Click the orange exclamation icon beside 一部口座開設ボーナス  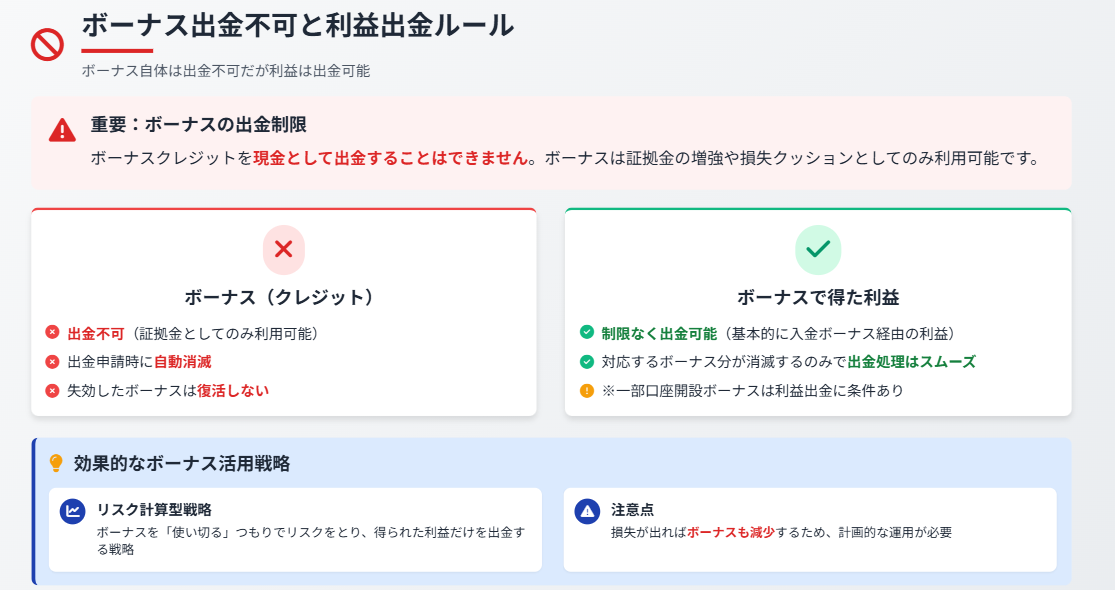(x=587, y=390)
